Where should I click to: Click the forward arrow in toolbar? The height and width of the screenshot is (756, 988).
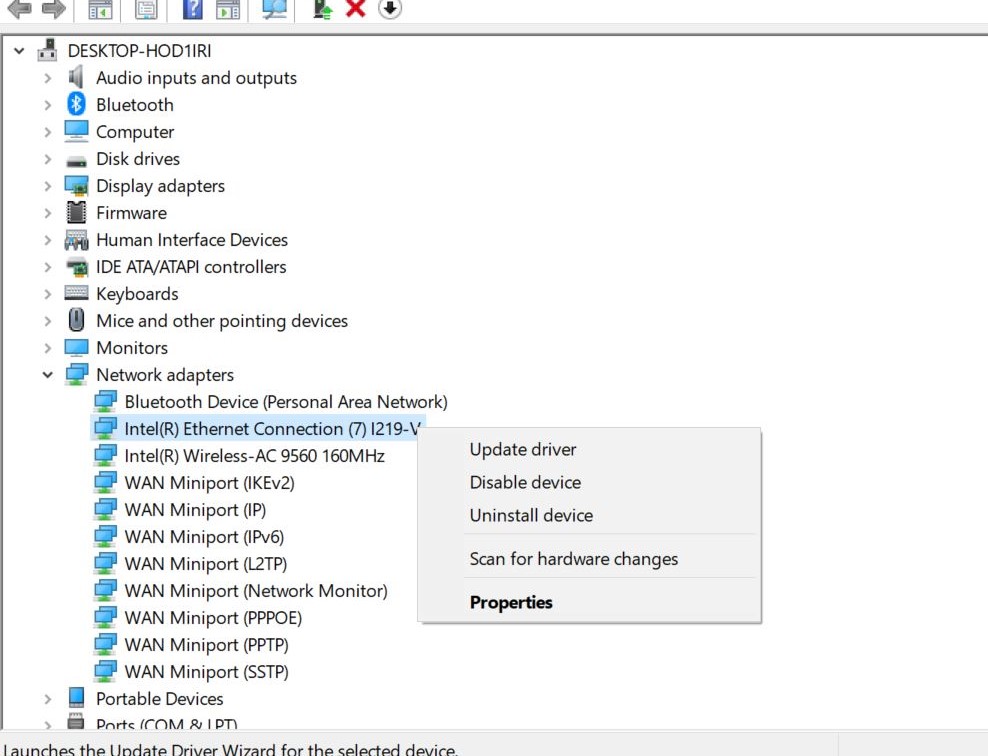click(x=54, y=9)
